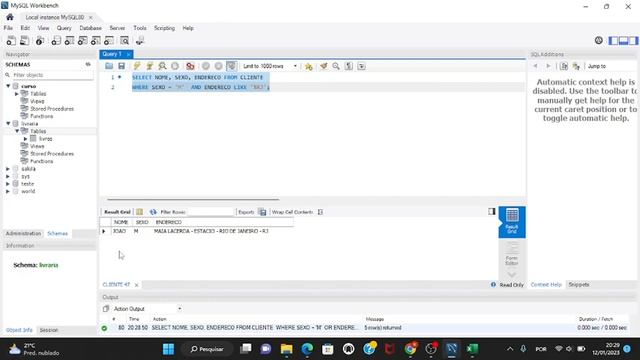
Task: Toggle autocommit mode button
Action: pyautogui.click(x=231, y=66)
